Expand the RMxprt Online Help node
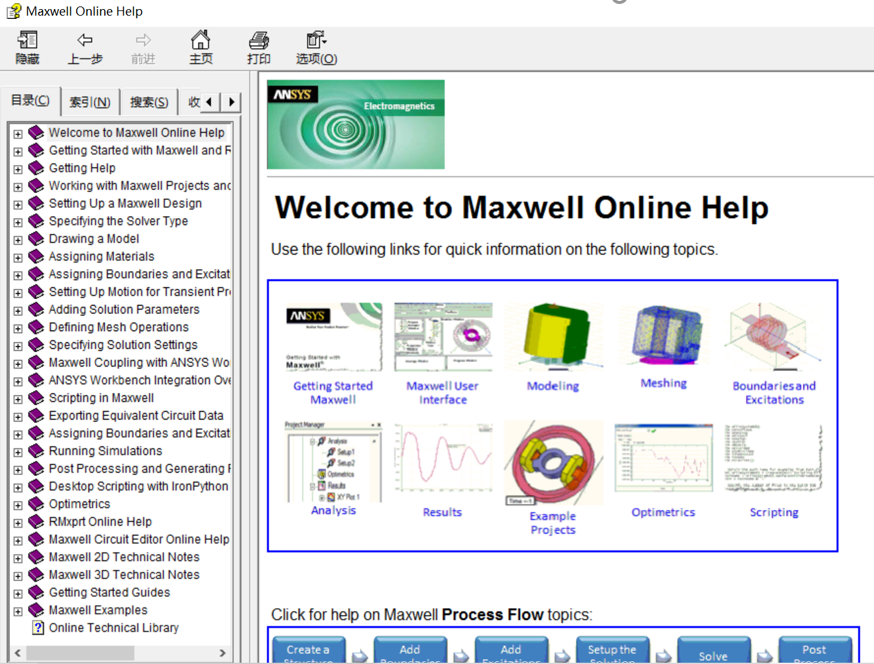This screenshot has width=874, height=664. pyautogui.click(x=18, y=523)
